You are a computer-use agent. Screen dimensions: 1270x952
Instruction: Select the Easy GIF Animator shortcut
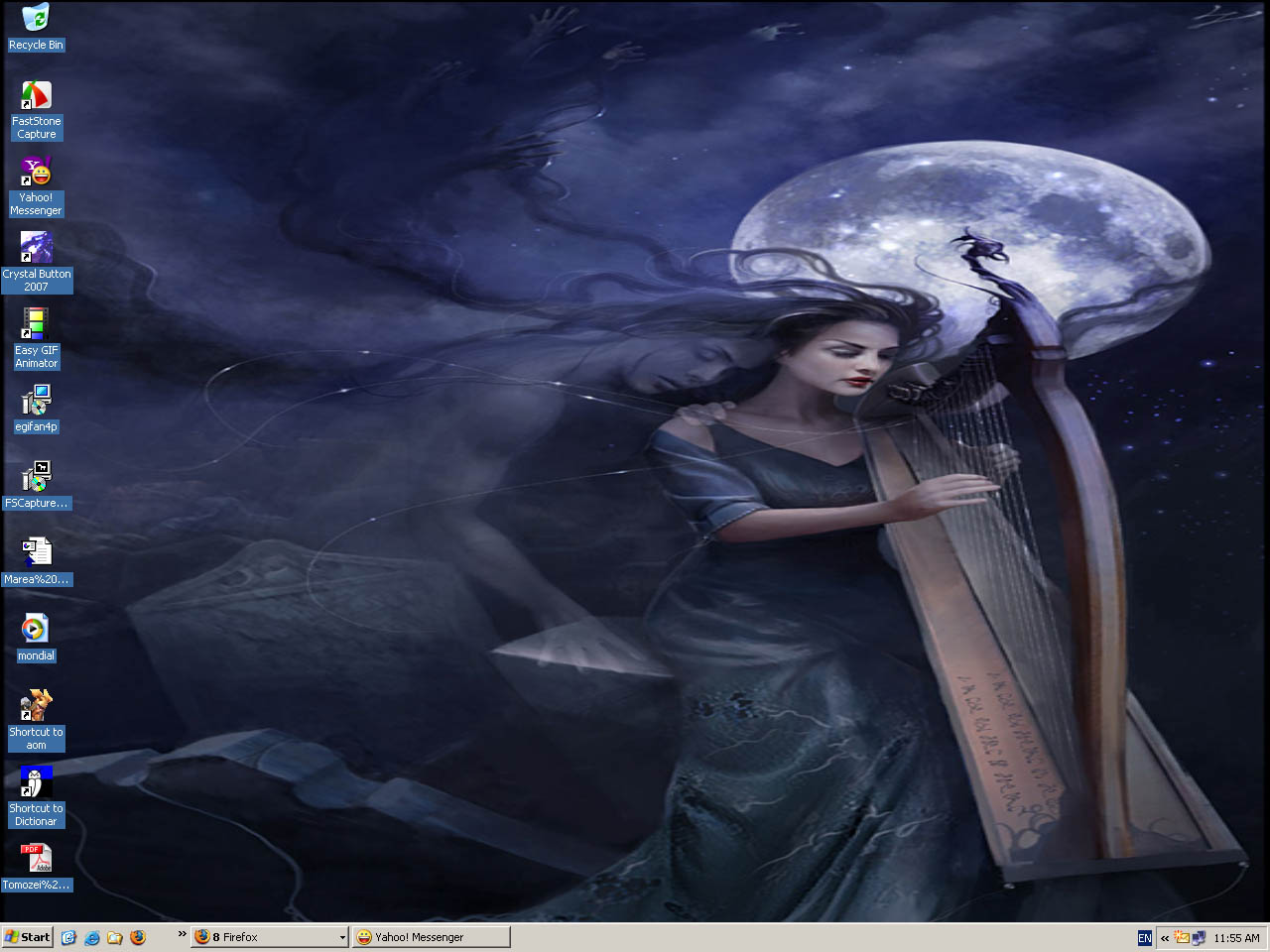click(x=36, y=324)
